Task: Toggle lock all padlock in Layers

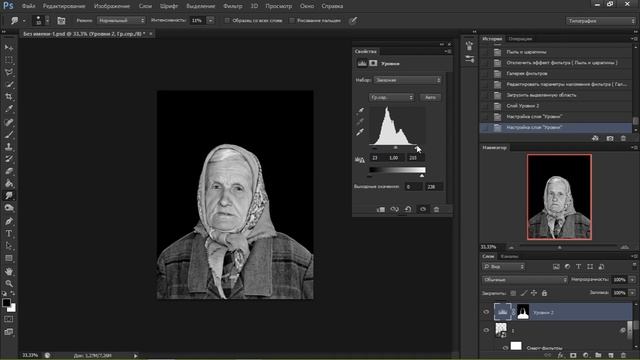Action: click(544, 293)
